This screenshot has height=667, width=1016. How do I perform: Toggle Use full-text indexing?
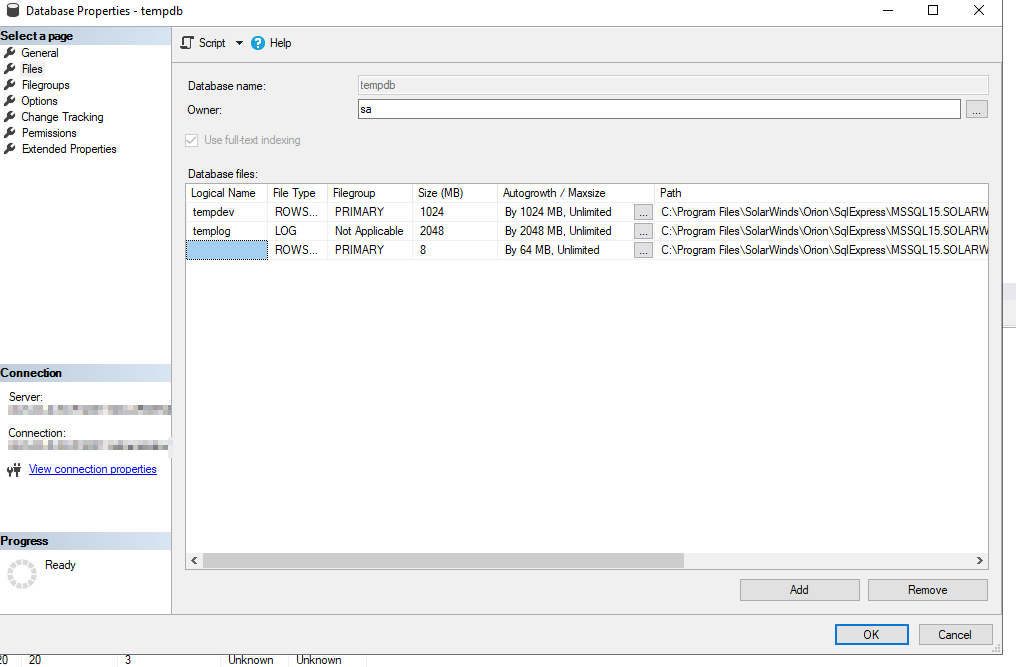(x=191, y=140)
